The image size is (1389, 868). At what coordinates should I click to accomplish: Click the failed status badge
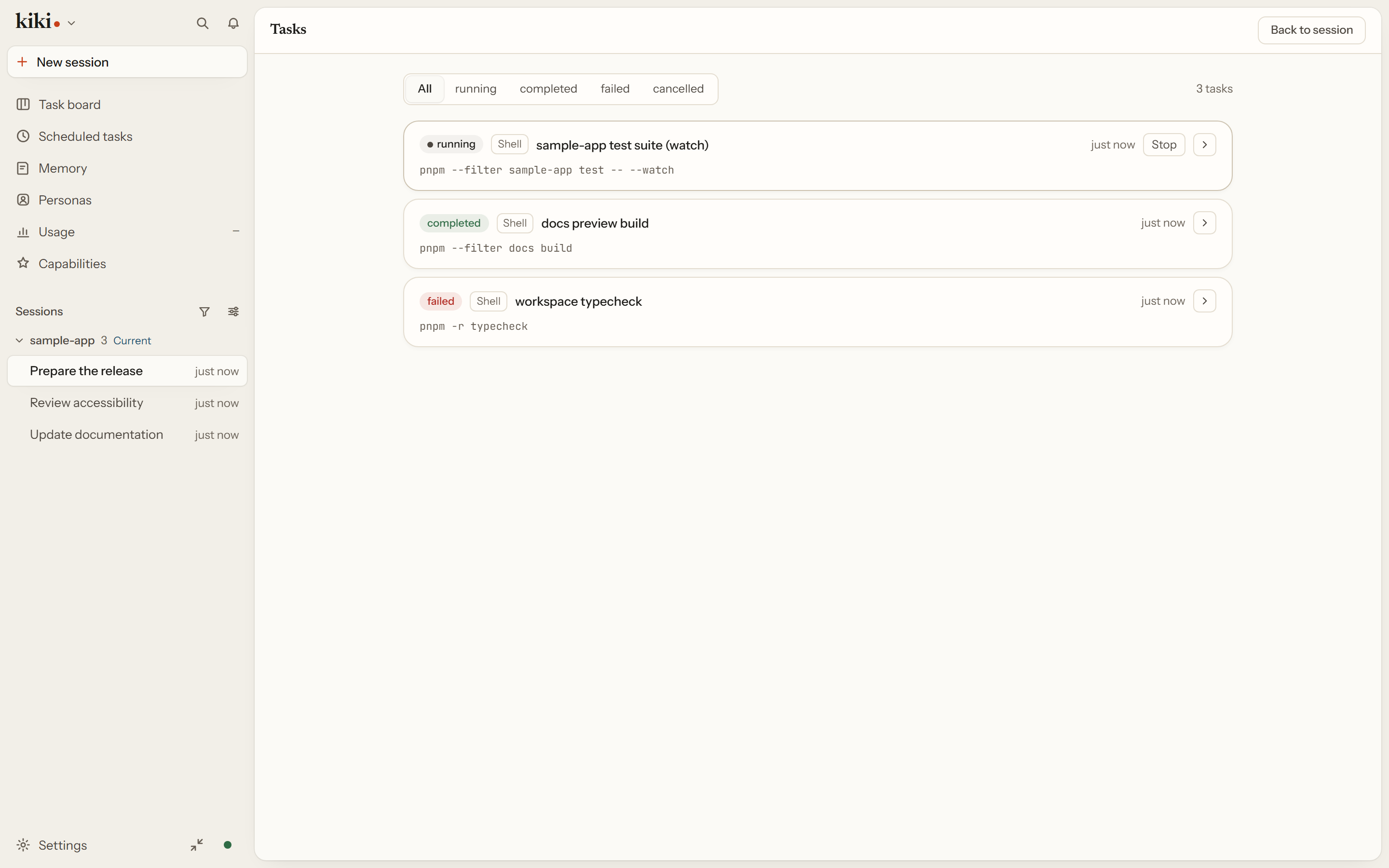coord(440,301)
